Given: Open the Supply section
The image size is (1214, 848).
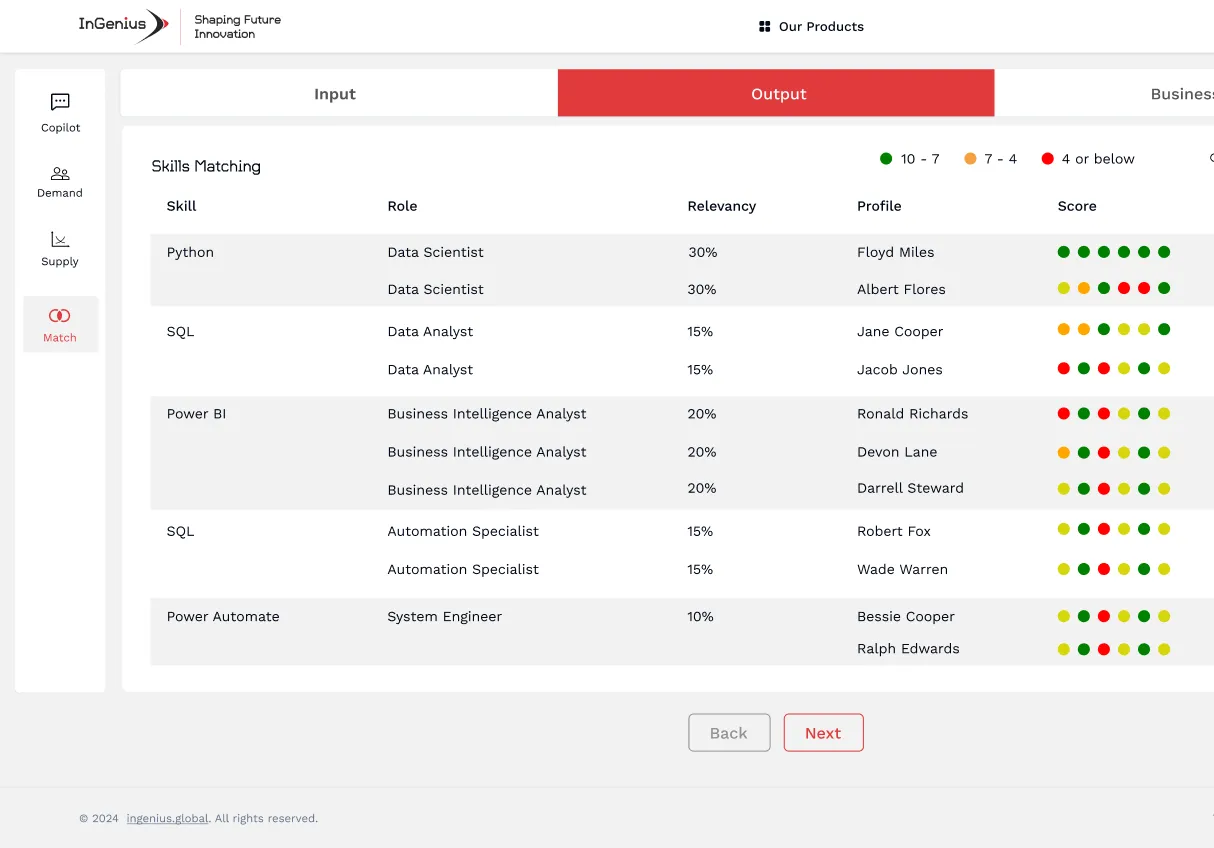Looking at the screenshot, I should [60, 245].
